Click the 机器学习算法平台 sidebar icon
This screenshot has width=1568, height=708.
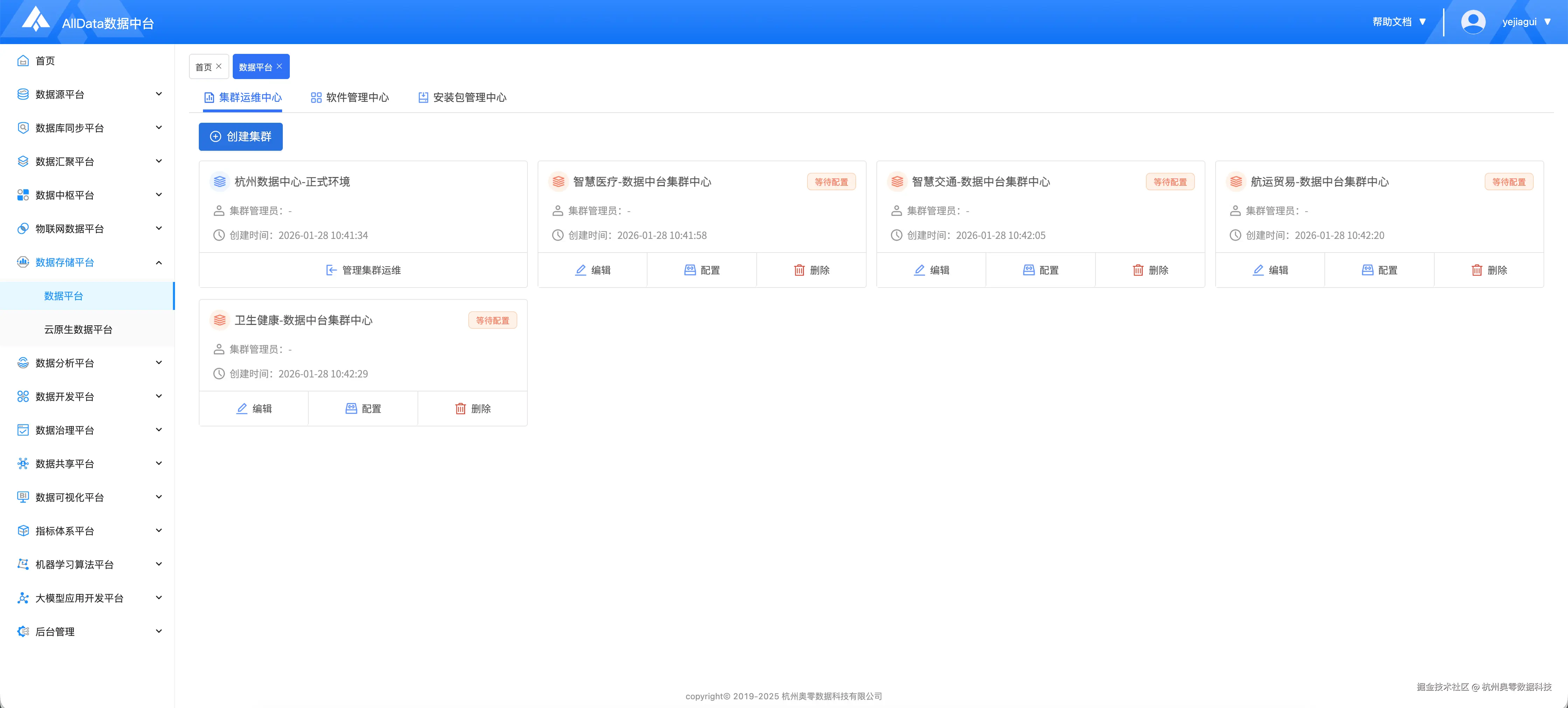tap(22, 564)
